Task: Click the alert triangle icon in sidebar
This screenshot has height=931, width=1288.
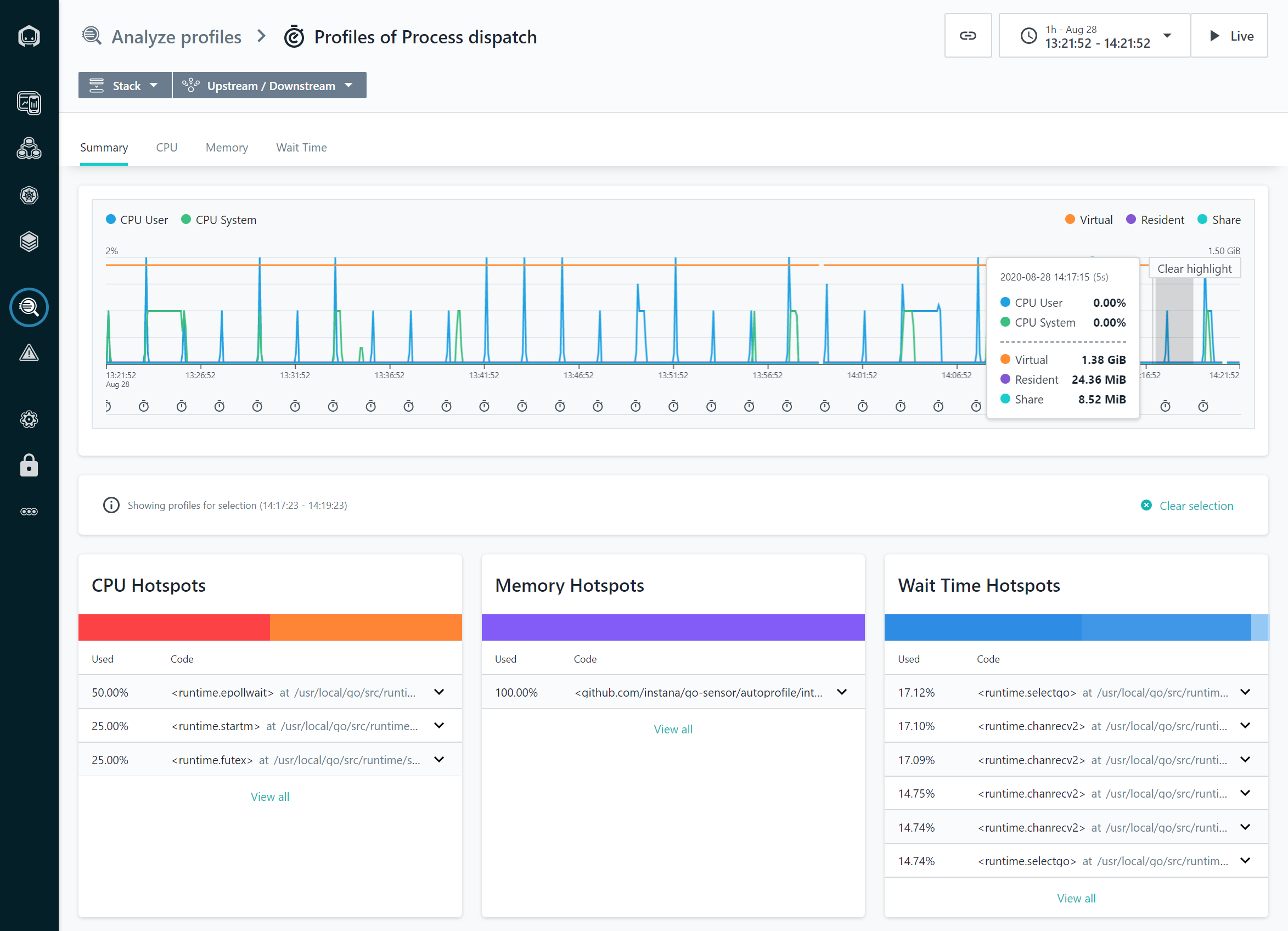Action: pos(29,353)
